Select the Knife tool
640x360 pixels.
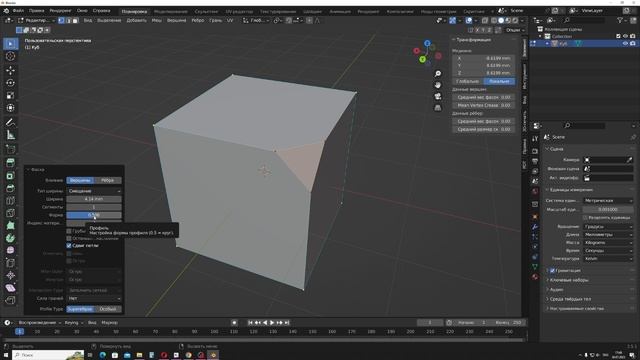click(11, 213)
